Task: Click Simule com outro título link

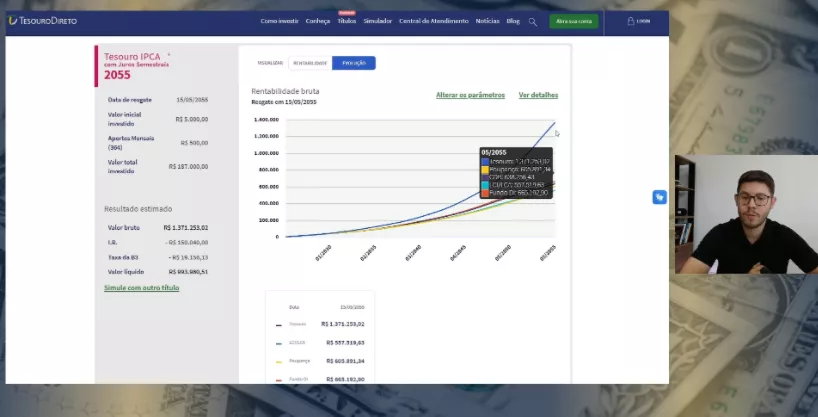Action: (x=141, y=288)
